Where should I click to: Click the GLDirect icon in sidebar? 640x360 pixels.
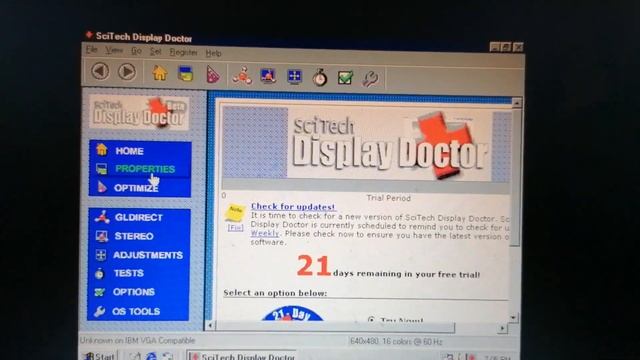tap(102, 217)
